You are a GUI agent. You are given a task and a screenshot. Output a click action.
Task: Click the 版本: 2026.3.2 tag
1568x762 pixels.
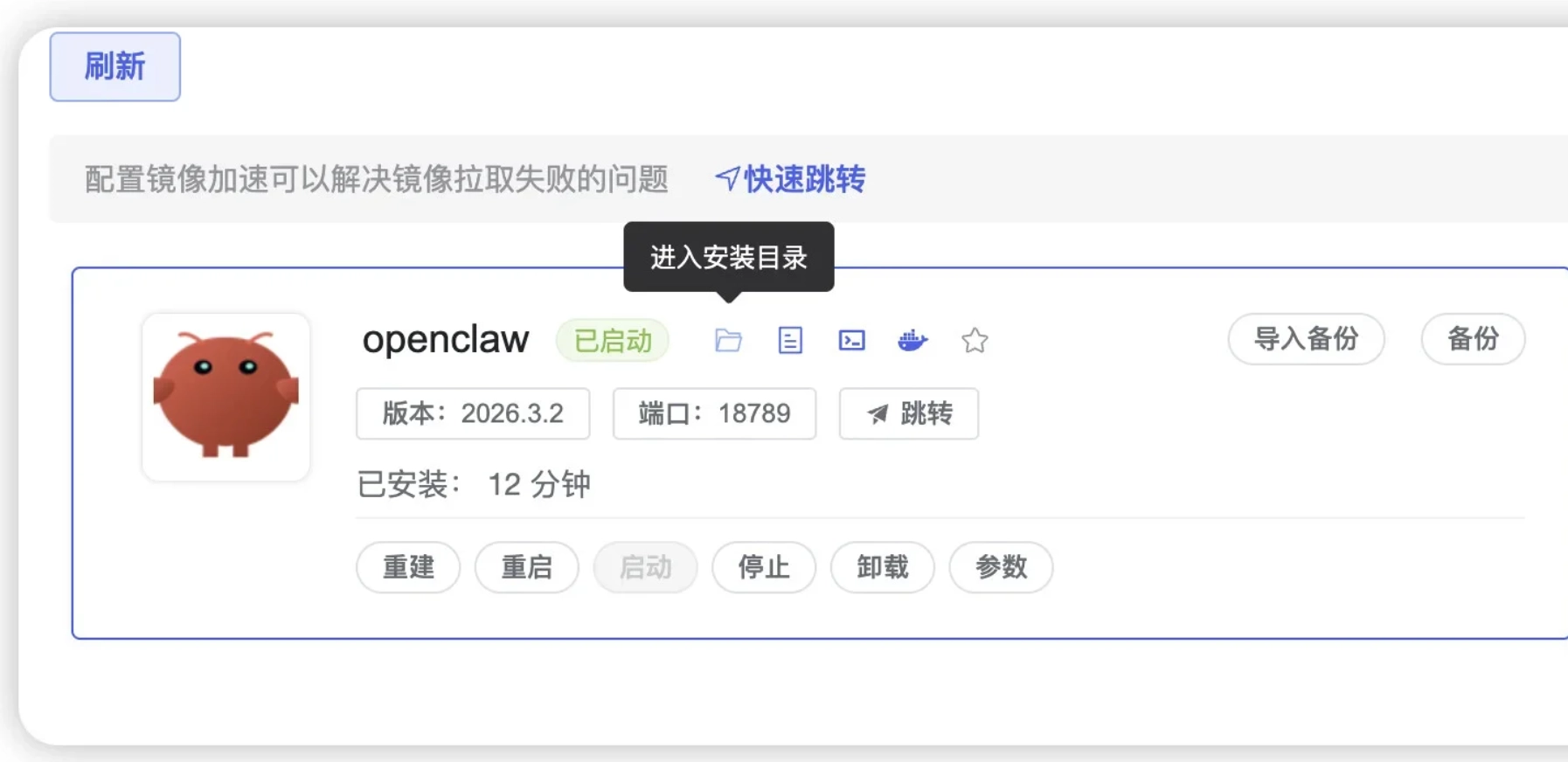coord(473,414)
